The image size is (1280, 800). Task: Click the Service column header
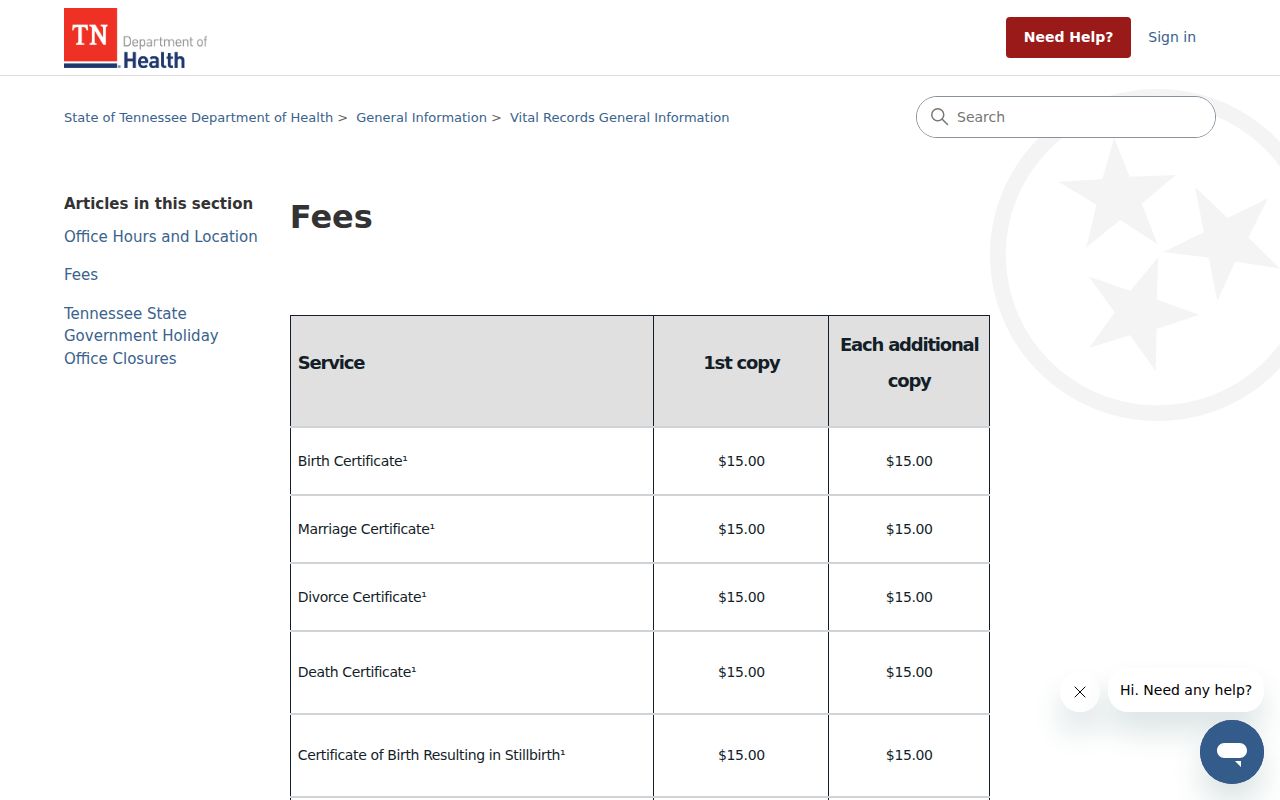click(x=472, y=371)
